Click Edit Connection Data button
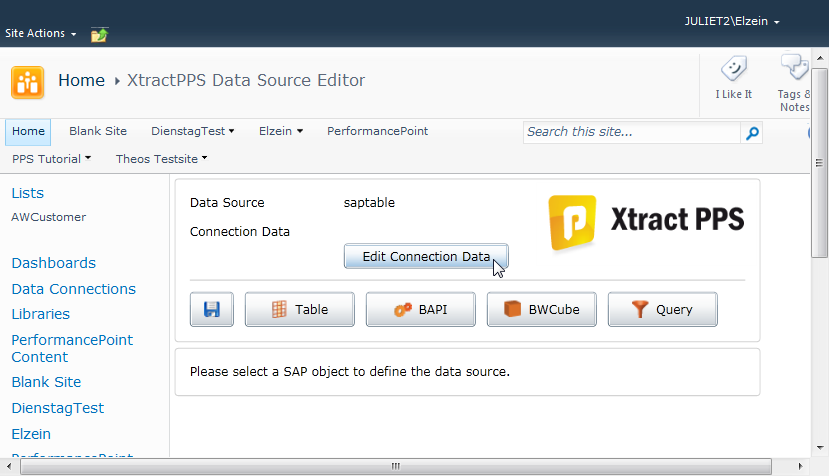829x476 pixels. click(426, 257)
